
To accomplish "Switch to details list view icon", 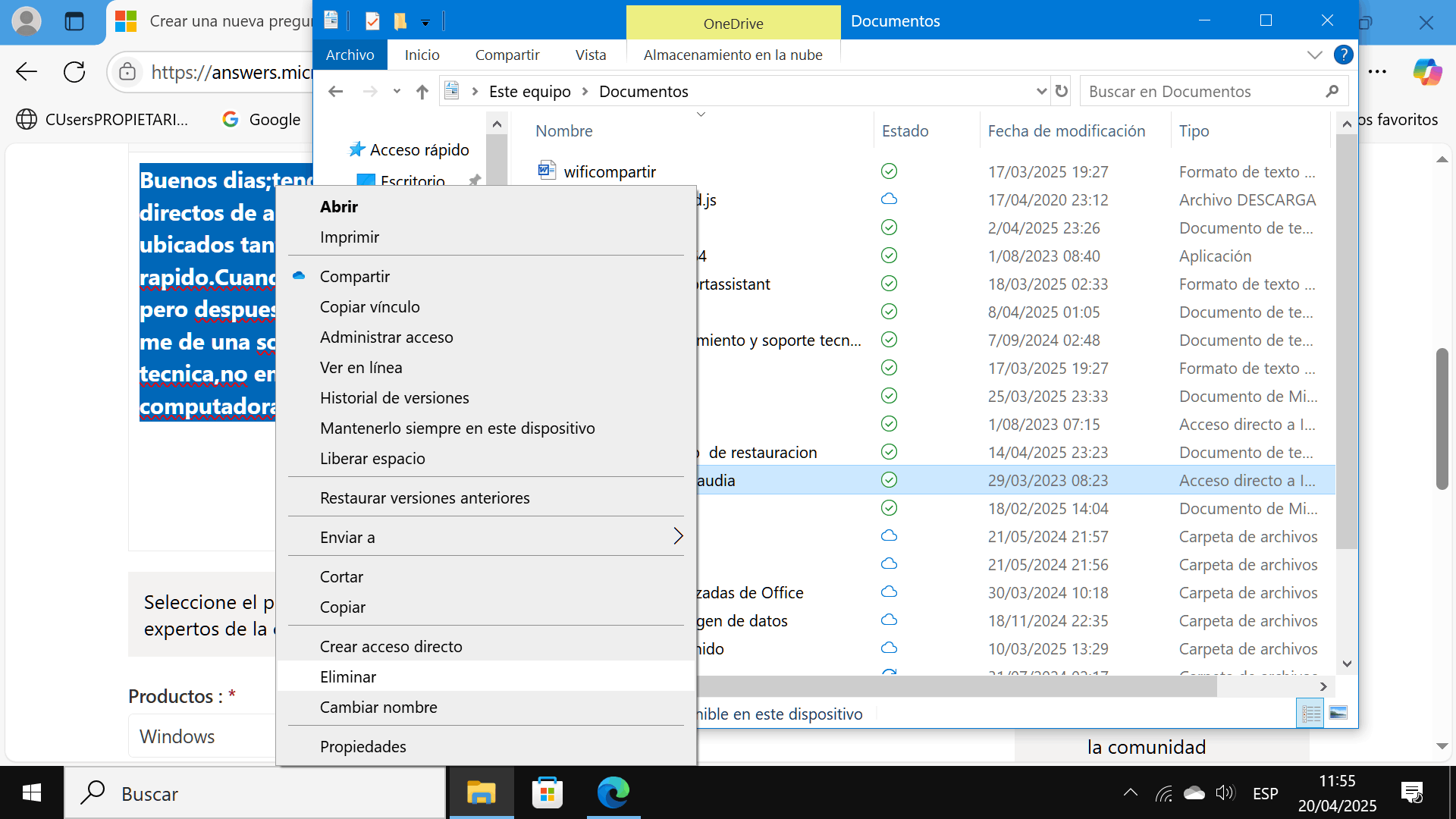I will click(x=1311, y=713).
